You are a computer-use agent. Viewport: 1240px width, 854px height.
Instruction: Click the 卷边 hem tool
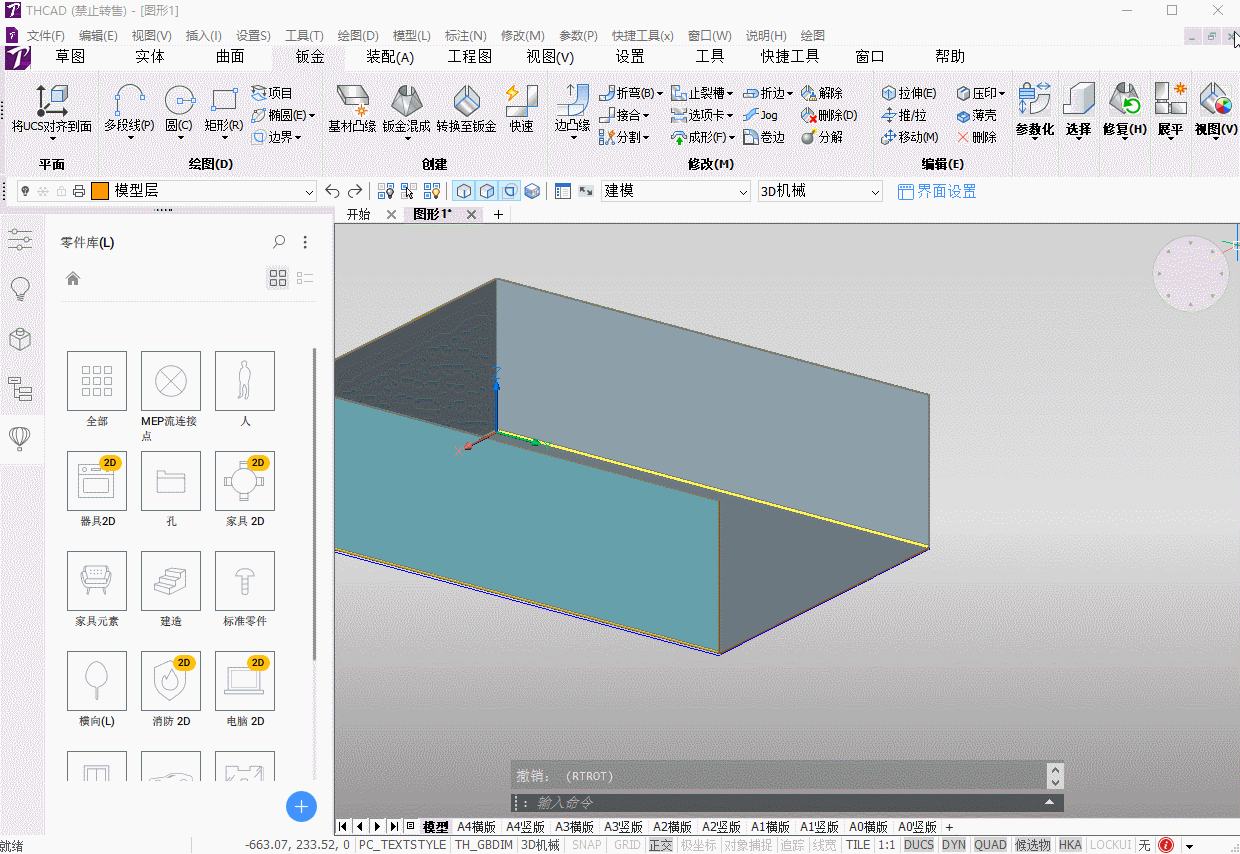coord(764,137)
